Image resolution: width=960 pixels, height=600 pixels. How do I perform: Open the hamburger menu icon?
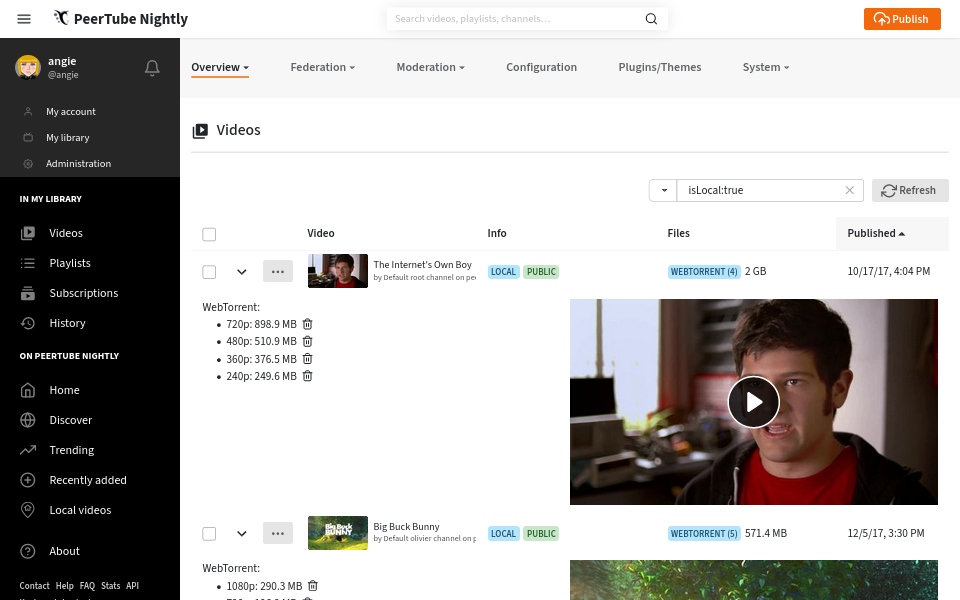[24, 19]
